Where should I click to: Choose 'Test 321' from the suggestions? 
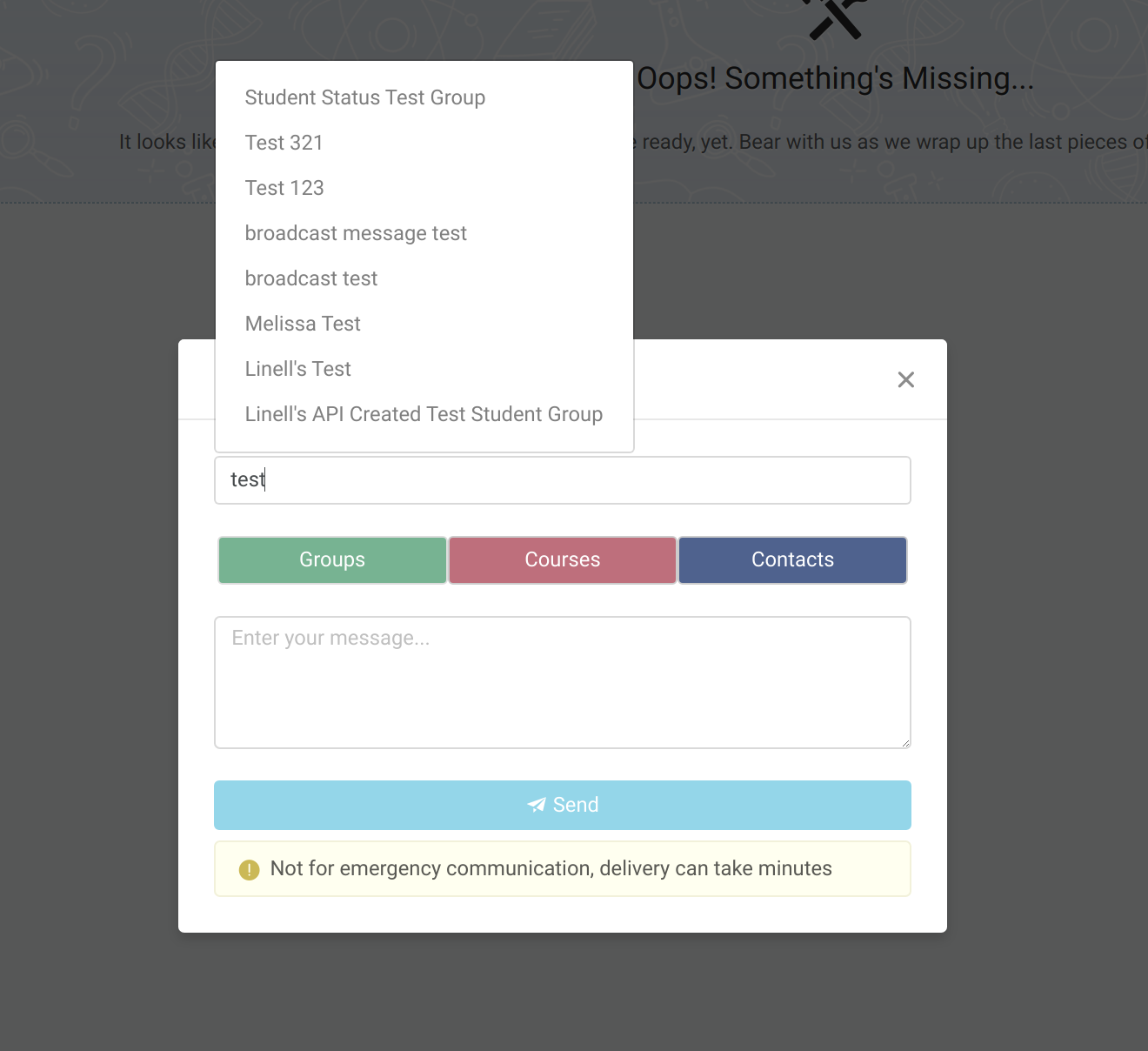pyautogui.click(x=284, y=143)
